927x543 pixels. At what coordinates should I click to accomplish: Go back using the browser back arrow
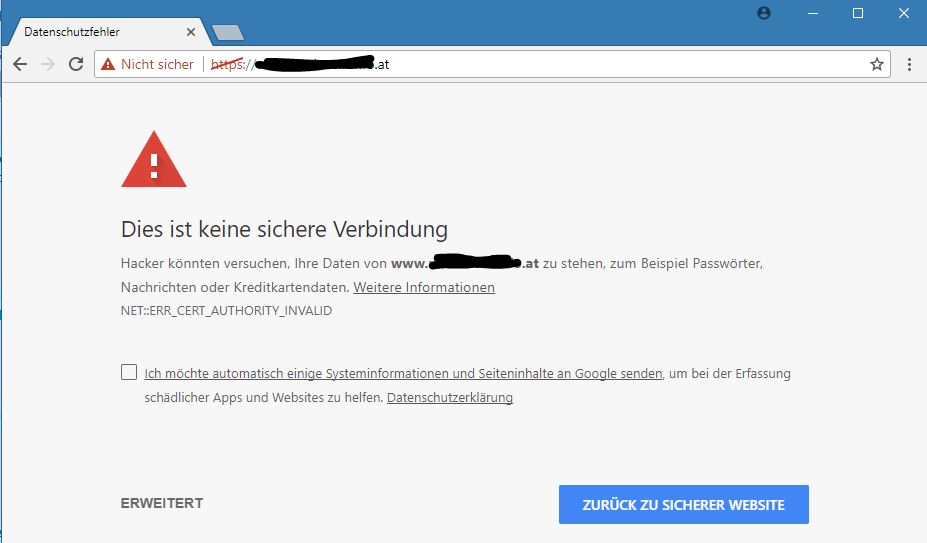20,64
